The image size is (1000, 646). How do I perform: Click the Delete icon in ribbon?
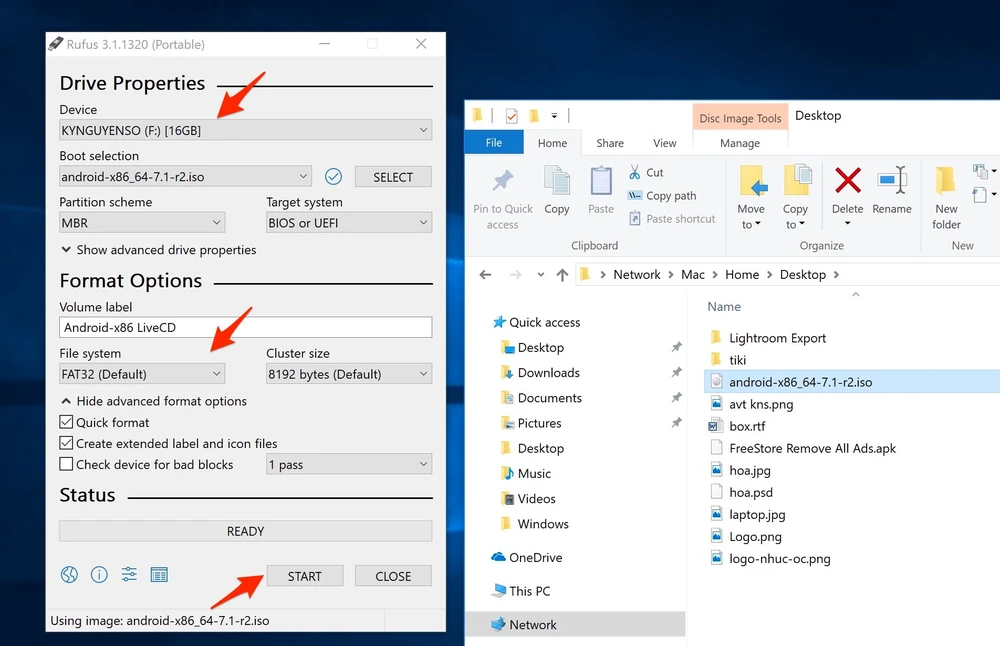pyautogui.click(x=847, y=182)
